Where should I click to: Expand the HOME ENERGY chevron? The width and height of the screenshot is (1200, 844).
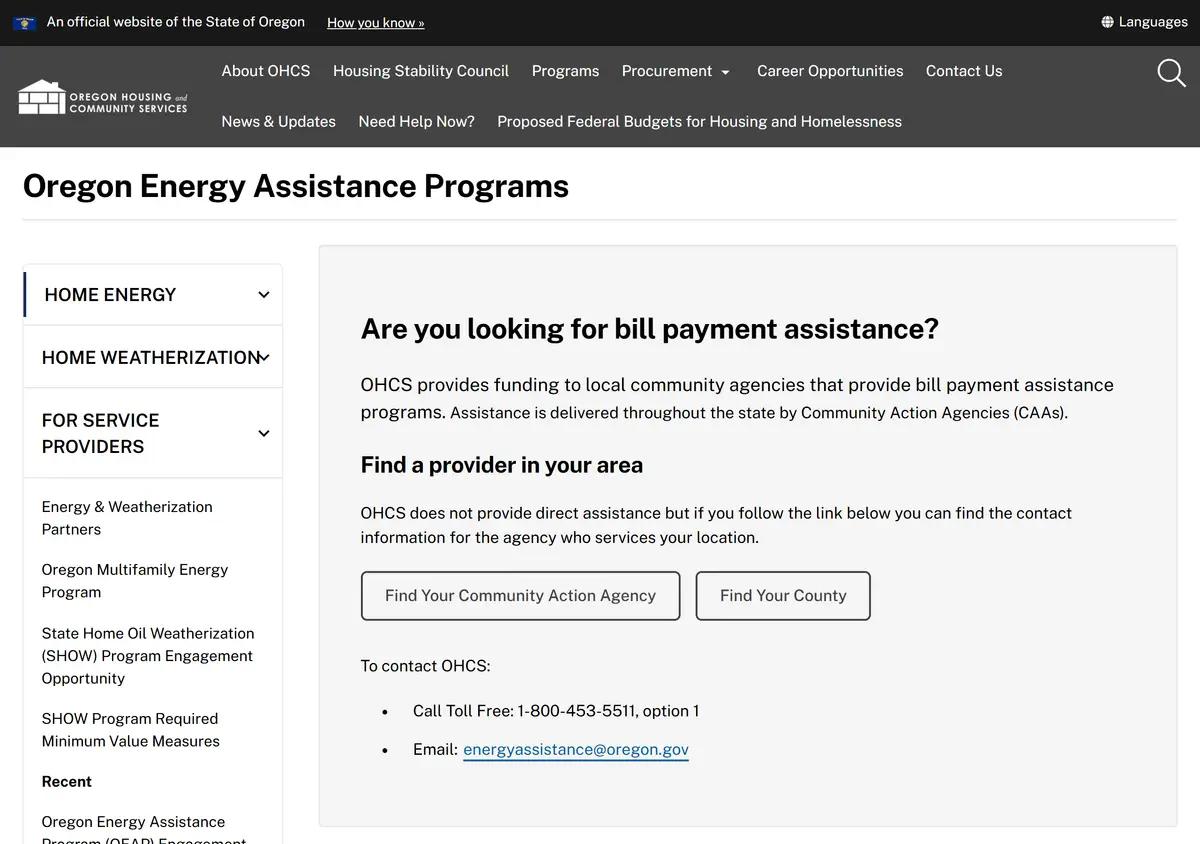point(264,295)
